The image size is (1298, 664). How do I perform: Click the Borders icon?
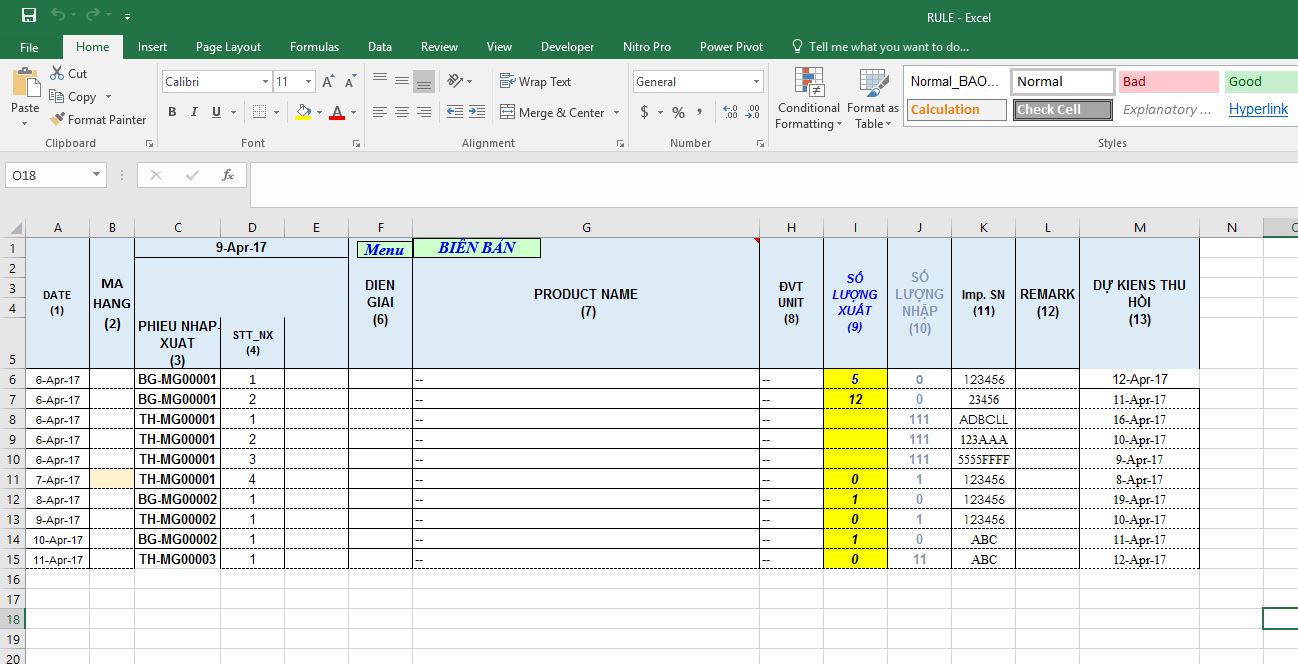[x=259, y=113]
